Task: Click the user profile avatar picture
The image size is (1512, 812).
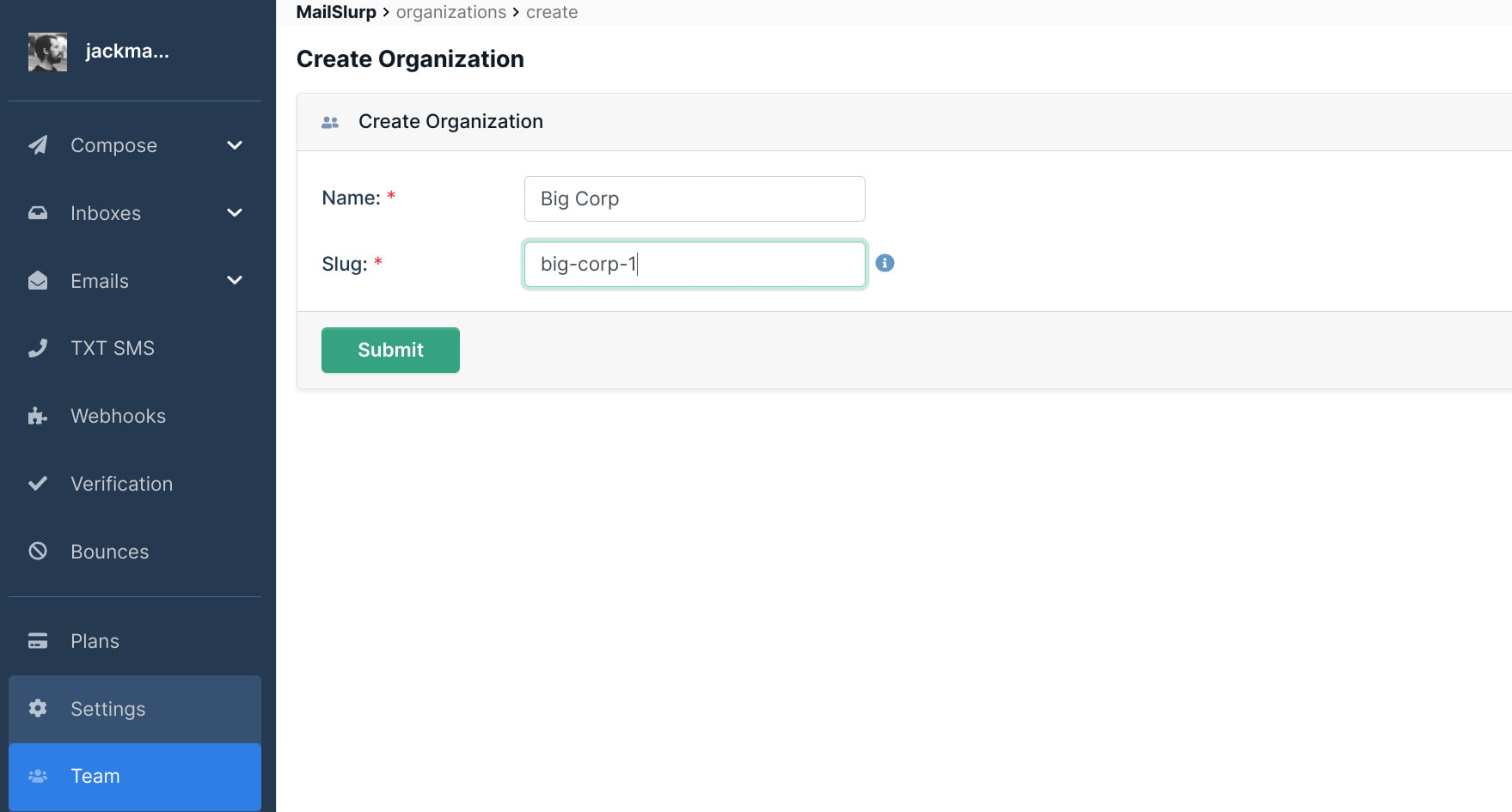Action: 47,52
